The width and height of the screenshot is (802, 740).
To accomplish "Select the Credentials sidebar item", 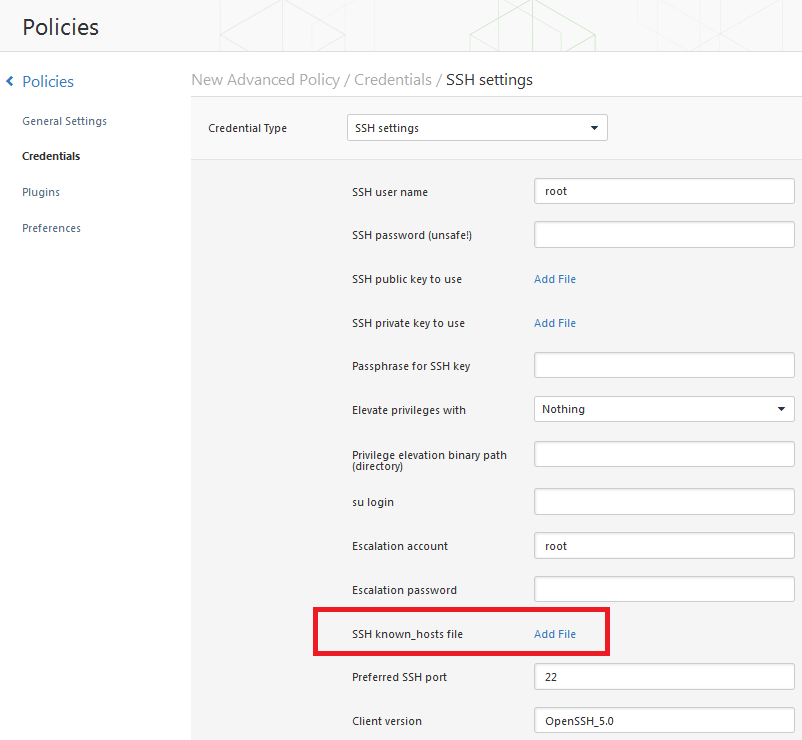I will tap(51, 156).
